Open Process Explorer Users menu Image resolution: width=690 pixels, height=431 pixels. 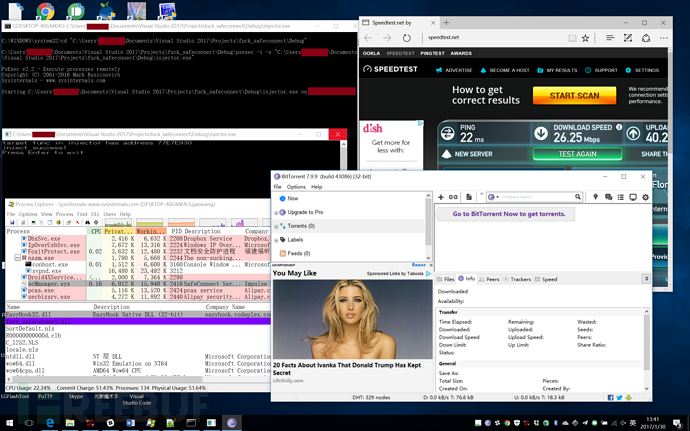(110, 214)
